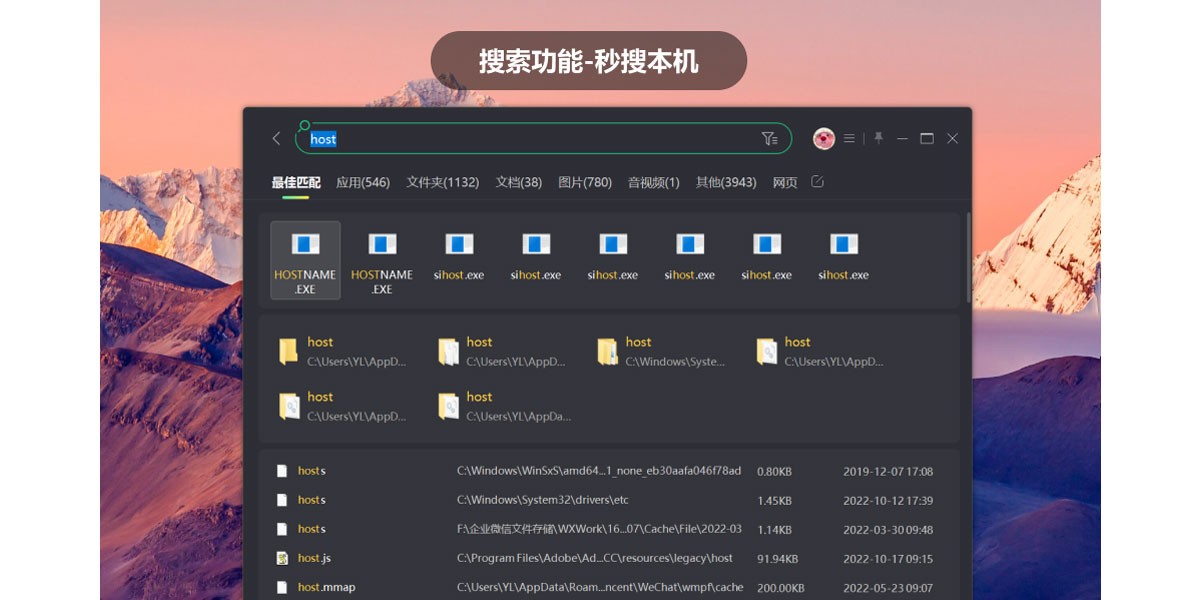The width and height of the screenshot is (1200, 600).
Task: Open the hamburger menu next to avatar
Action: click(849, 139)
